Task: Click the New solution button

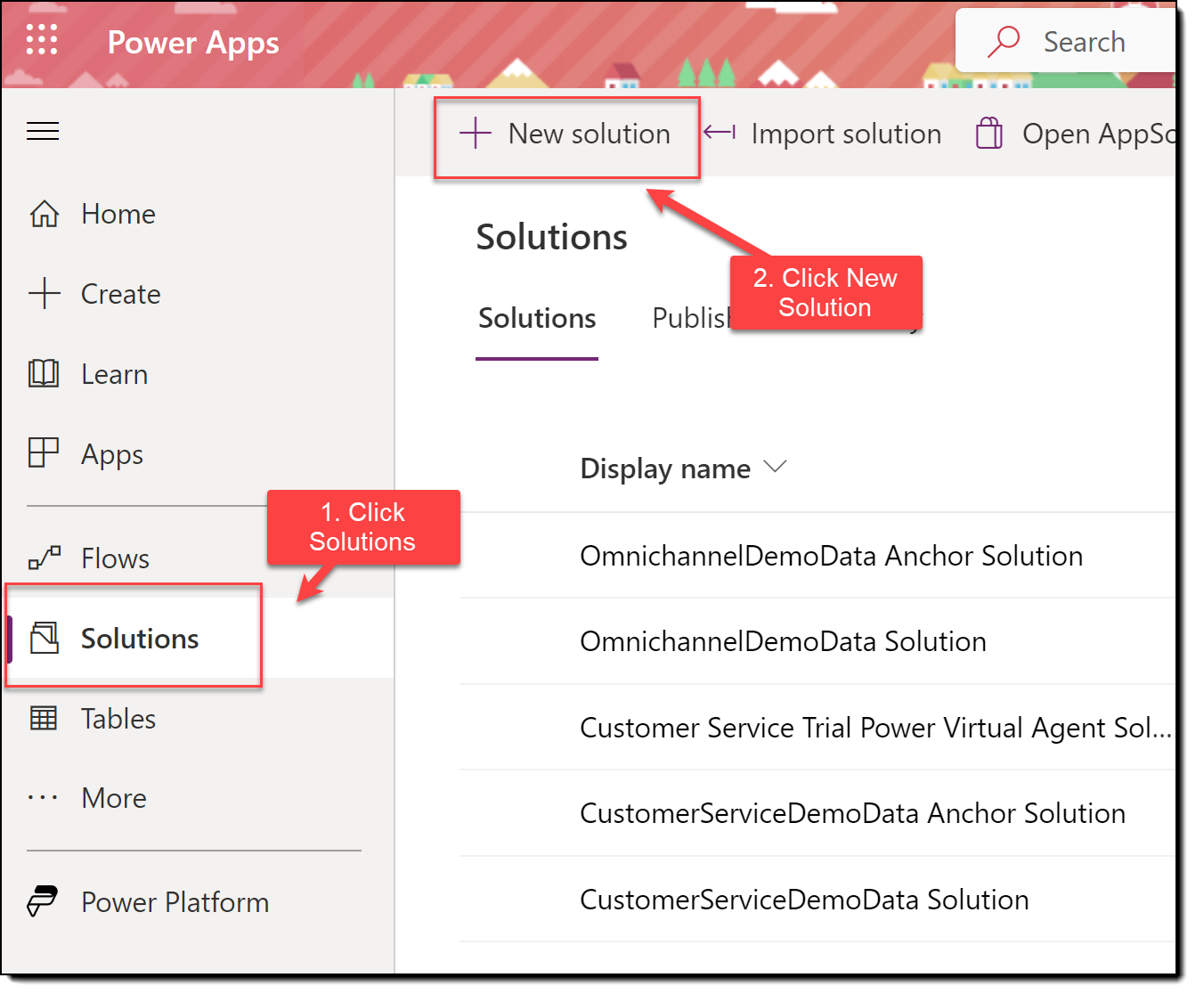Action: click(566, 134)
